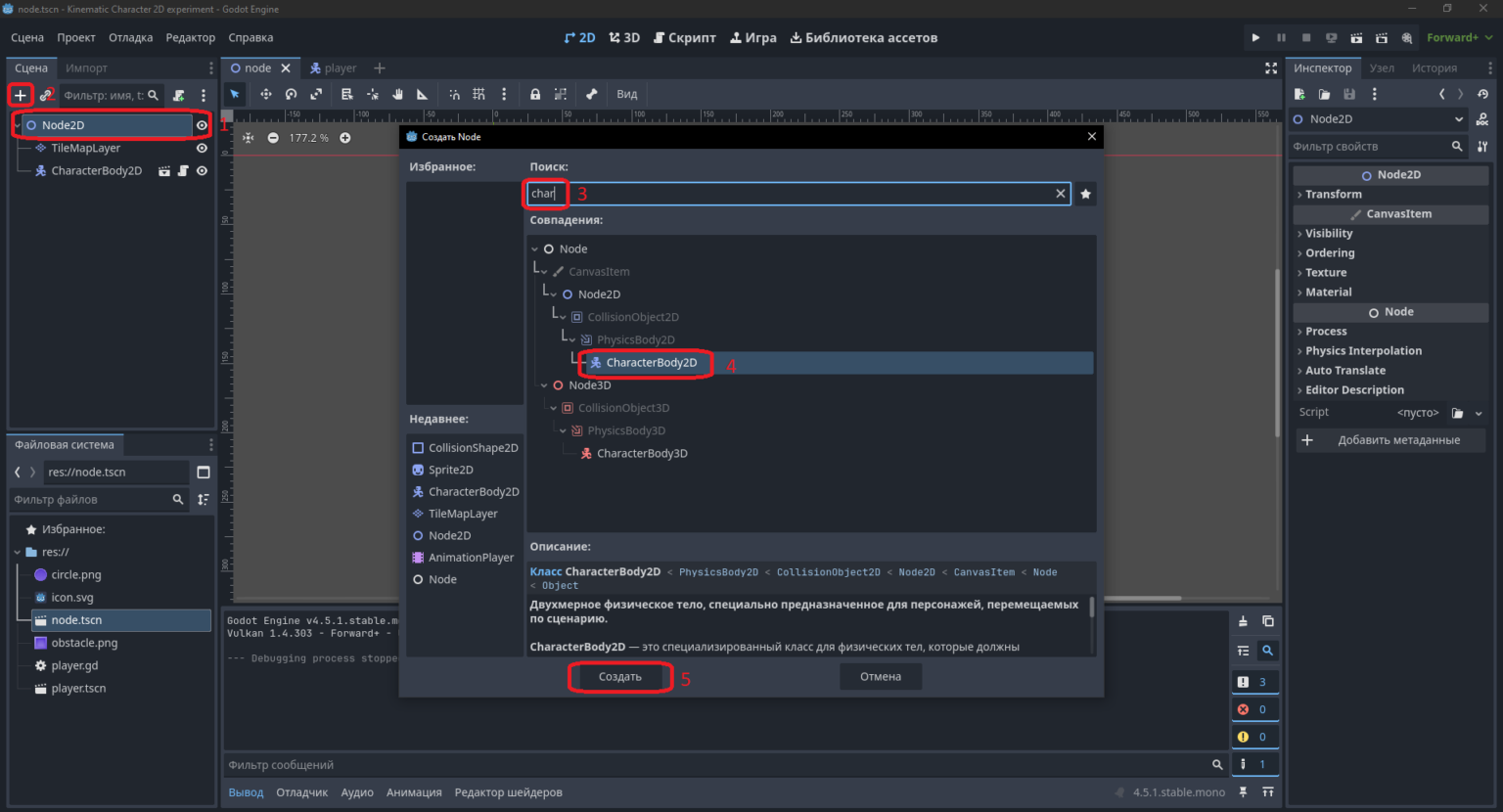The image size is (1503, 812).
Task: Switch to the Импорт tab
Action: [86, 68]
